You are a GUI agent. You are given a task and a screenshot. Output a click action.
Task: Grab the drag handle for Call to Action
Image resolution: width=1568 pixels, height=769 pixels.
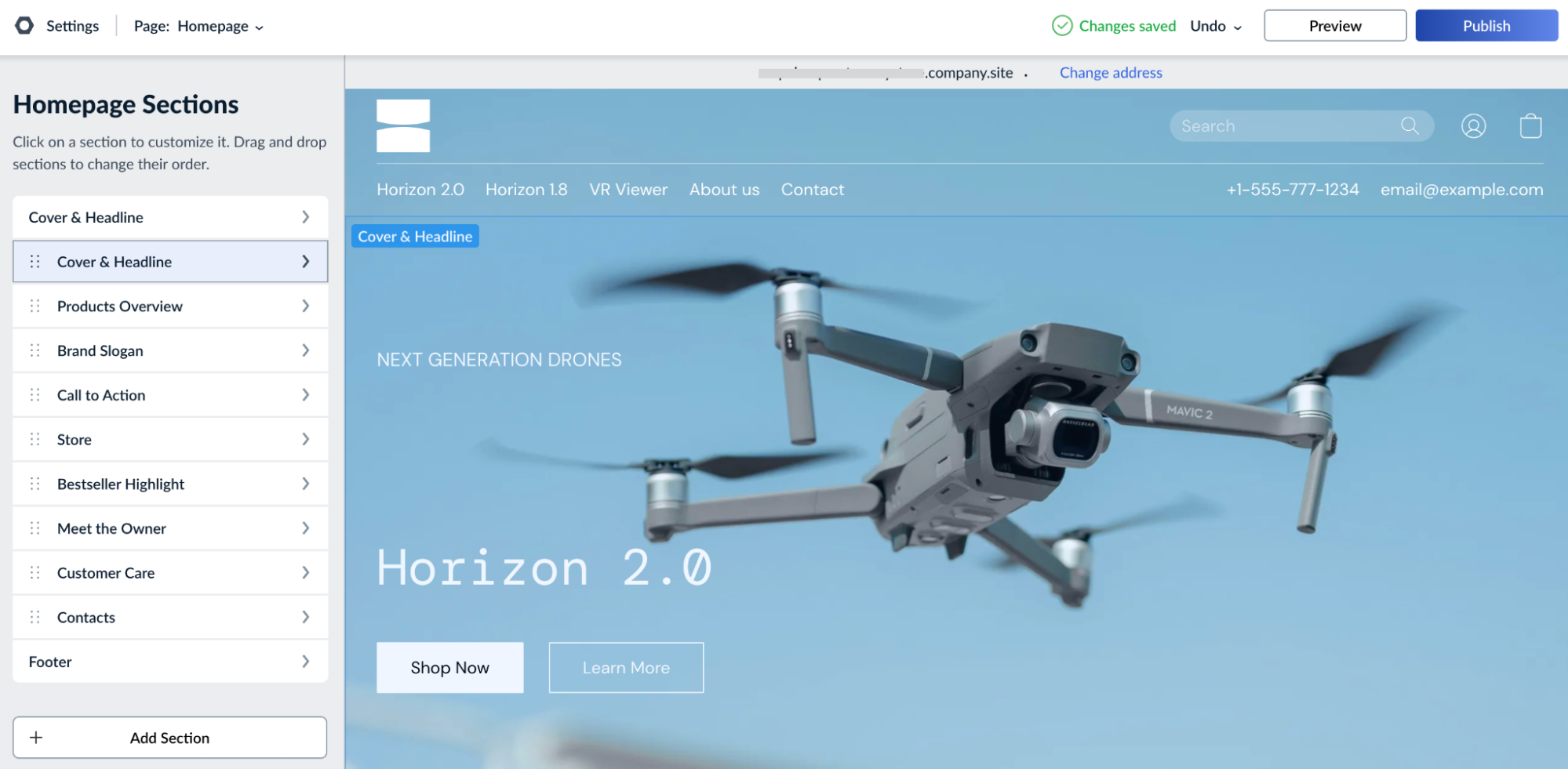(x=35, y=395)
